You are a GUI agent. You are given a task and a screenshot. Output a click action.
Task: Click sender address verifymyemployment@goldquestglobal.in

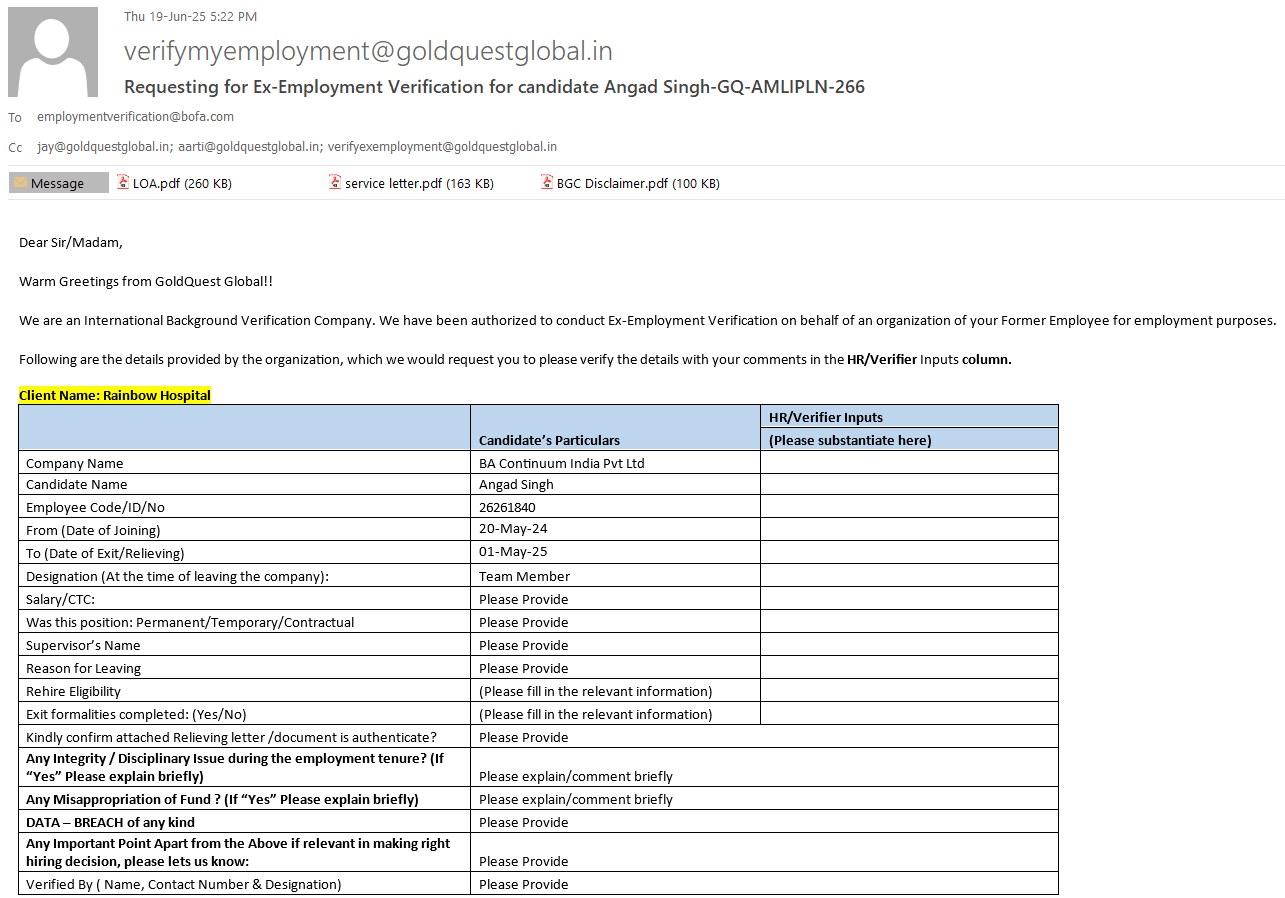click(x=368, y=51)
